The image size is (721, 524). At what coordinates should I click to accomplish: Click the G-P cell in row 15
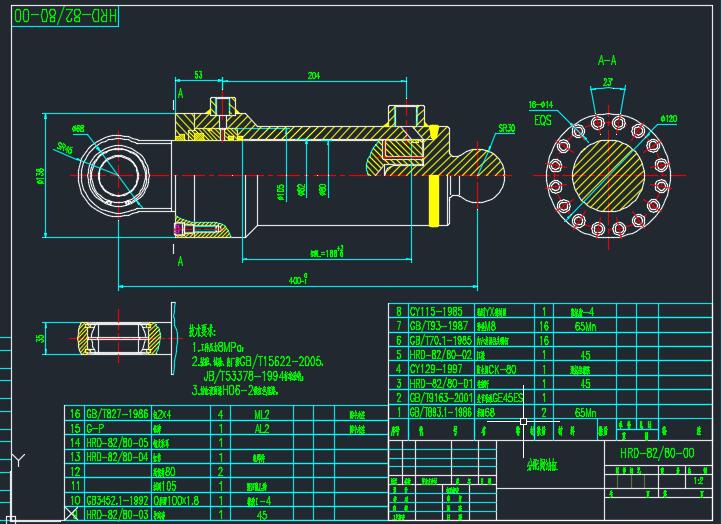pyautogui.click(x=95, y=428)
